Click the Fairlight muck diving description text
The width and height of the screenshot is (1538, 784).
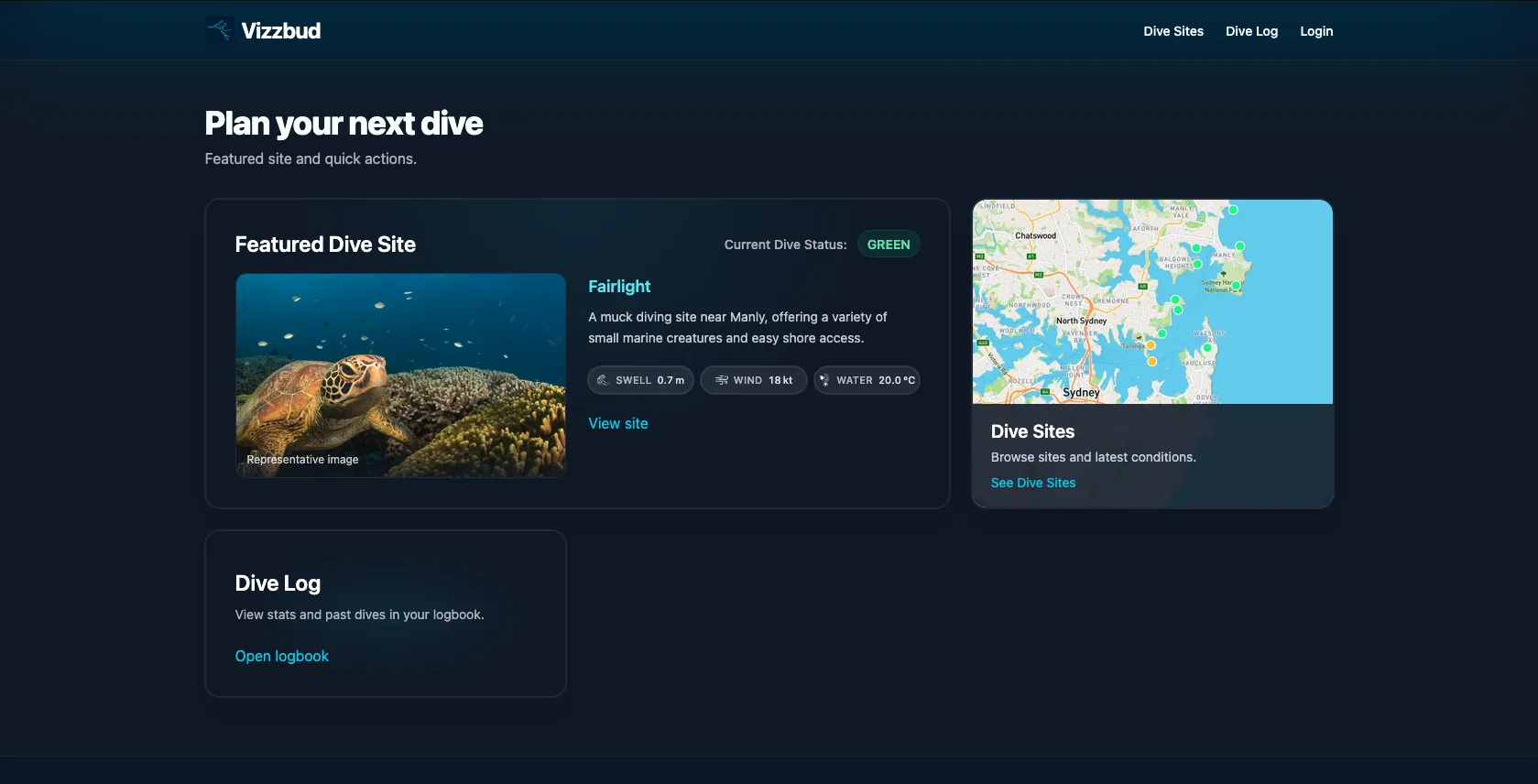[737, 327]
